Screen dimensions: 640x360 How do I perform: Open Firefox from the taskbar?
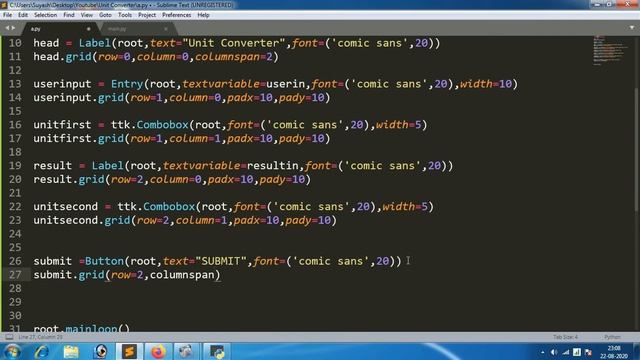point(158,352)
